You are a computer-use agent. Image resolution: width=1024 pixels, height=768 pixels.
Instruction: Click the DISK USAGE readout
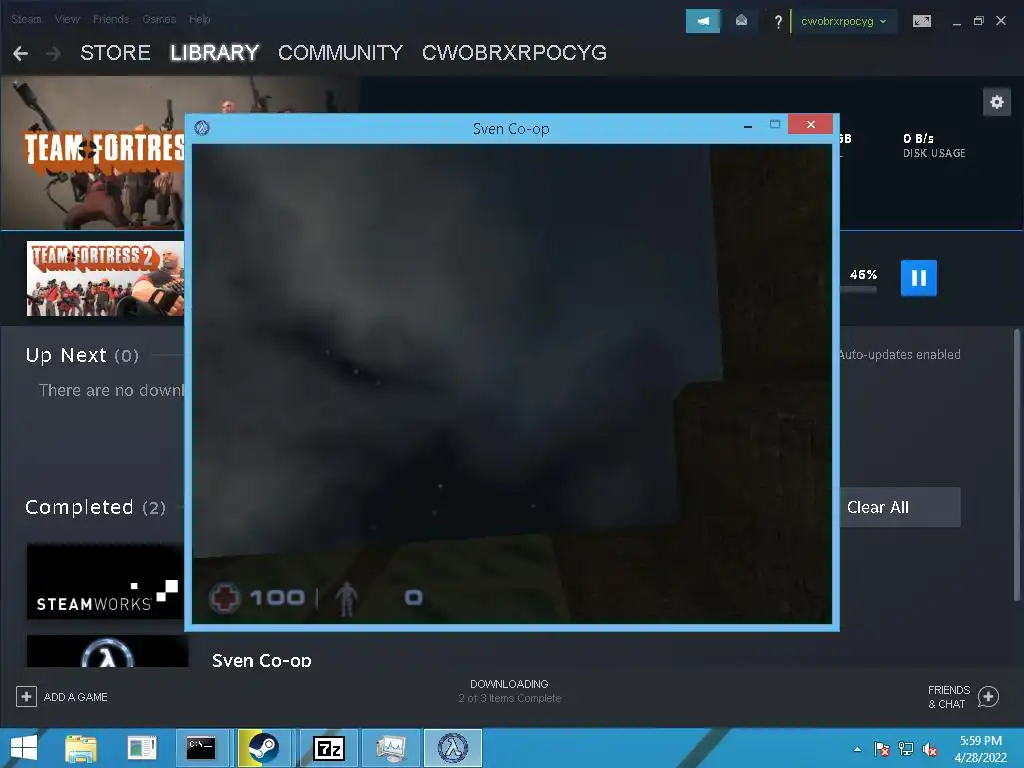934,146
